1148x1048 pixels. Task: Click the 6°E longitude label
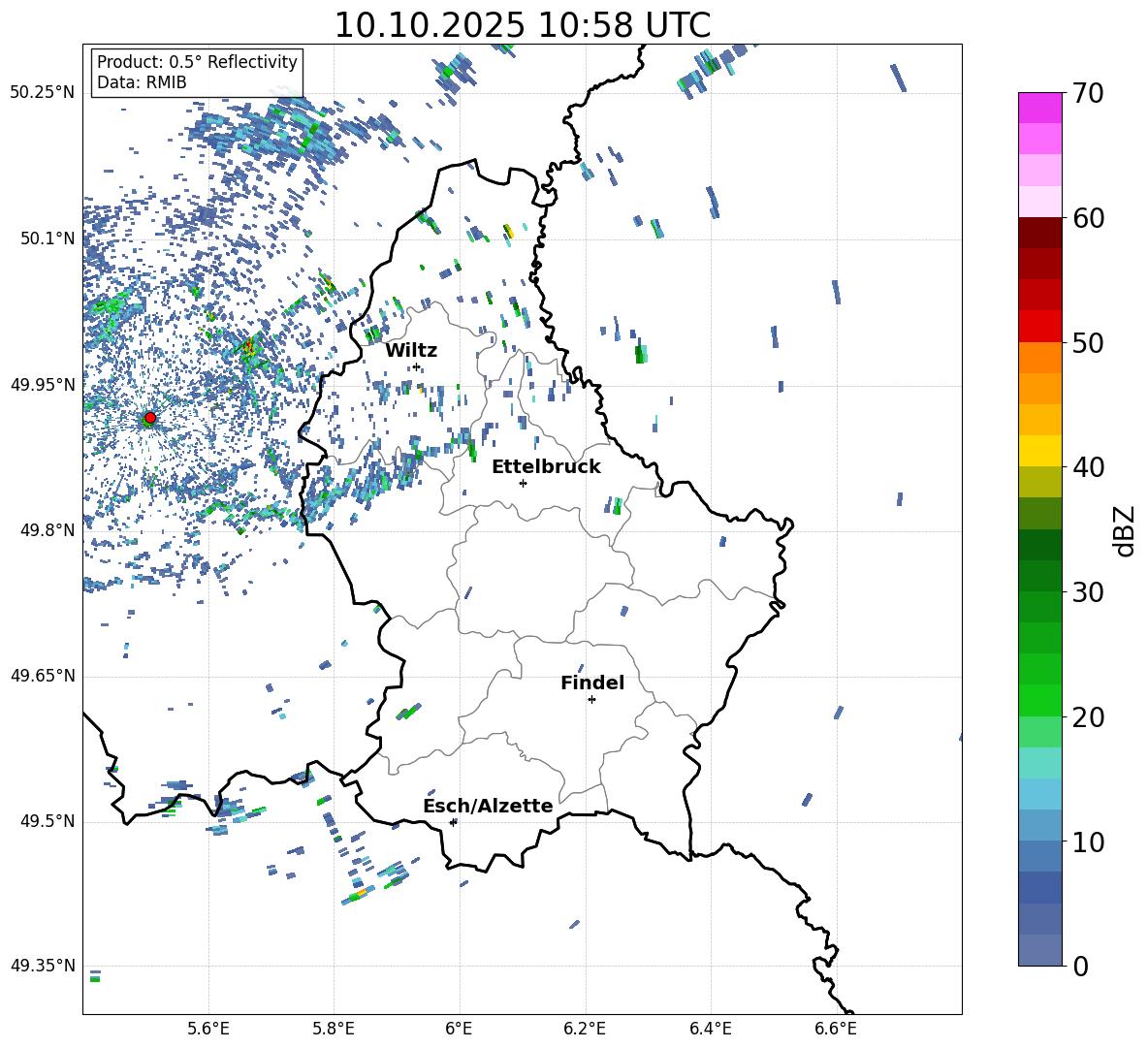[x=459, y=1029]
